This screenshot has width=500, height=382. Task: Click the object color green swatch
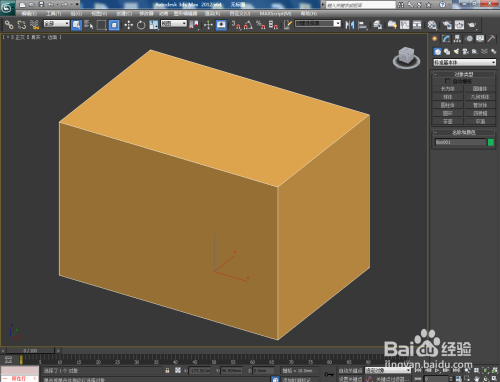(x=491, y=142)
